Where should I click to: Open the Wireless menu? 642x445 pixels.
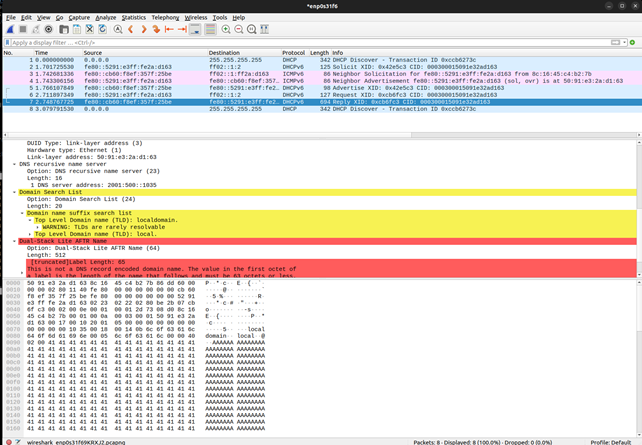[196, 18]
